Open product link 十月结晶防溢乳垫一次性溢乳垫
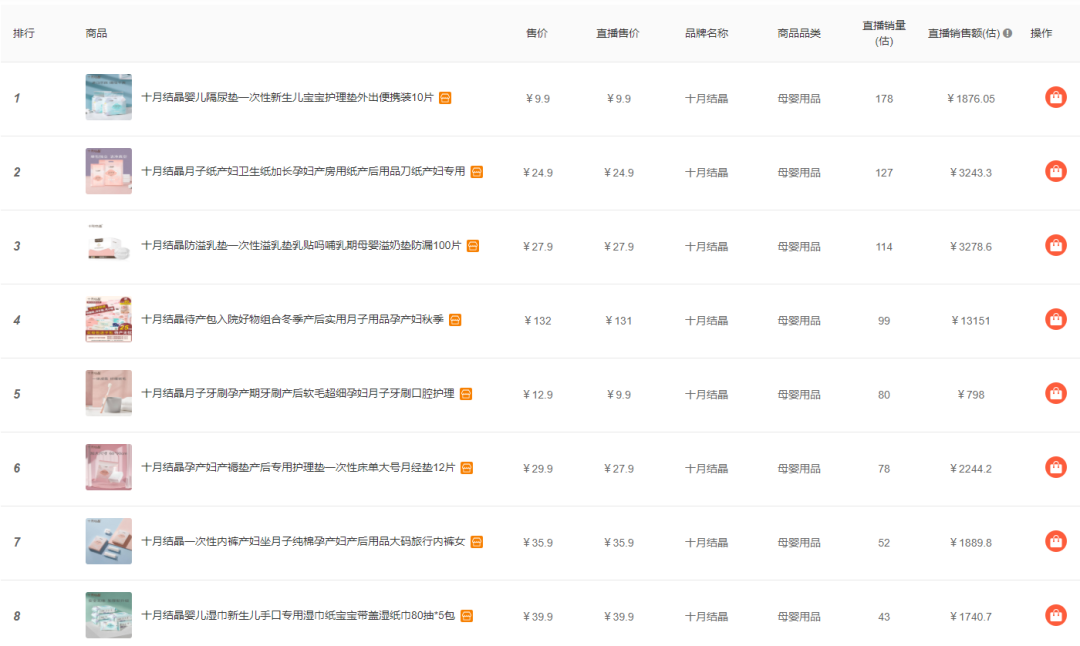 301,245
